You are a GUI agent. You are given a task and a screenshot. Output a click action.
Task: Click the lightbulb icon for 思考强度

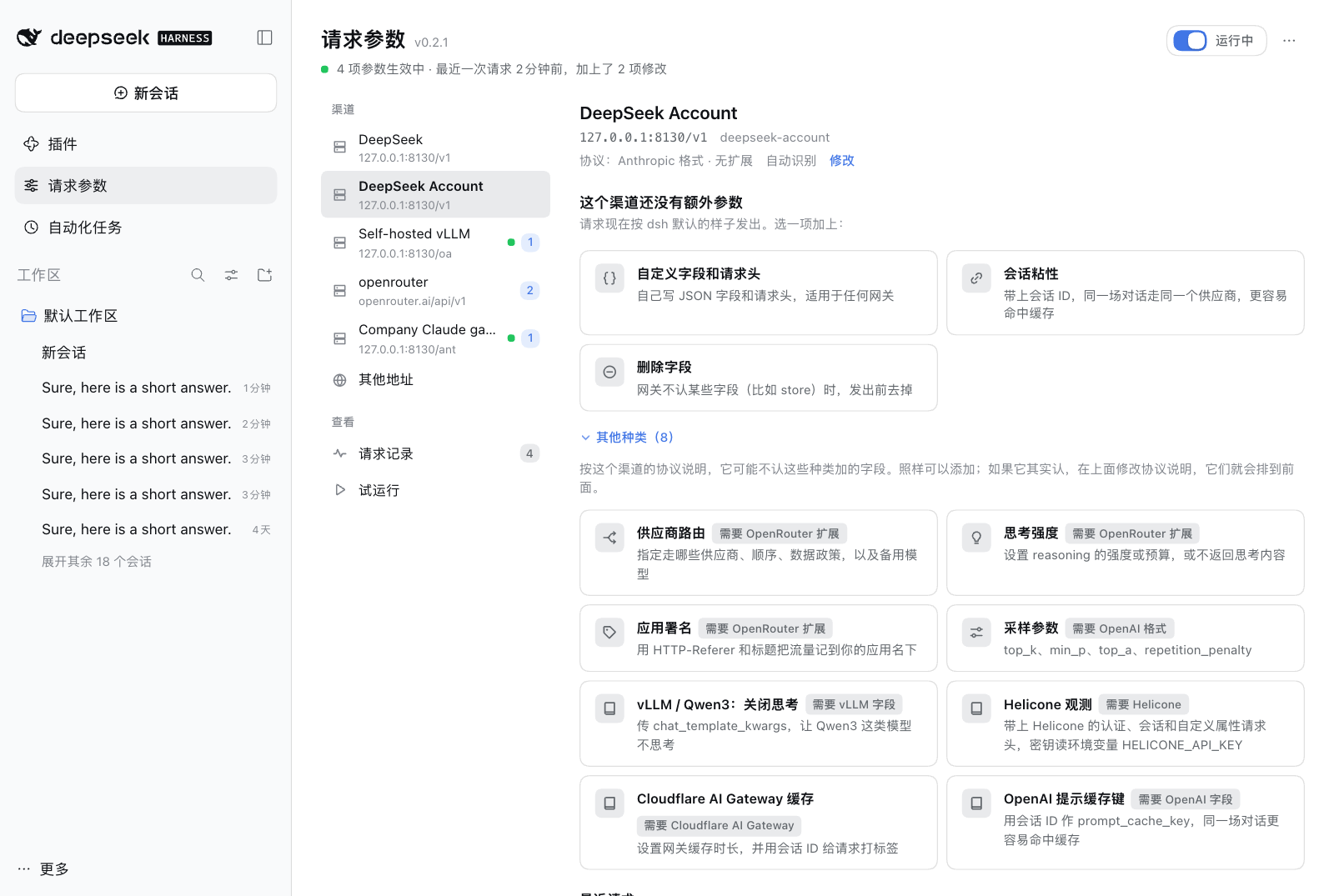coord(976,538)
